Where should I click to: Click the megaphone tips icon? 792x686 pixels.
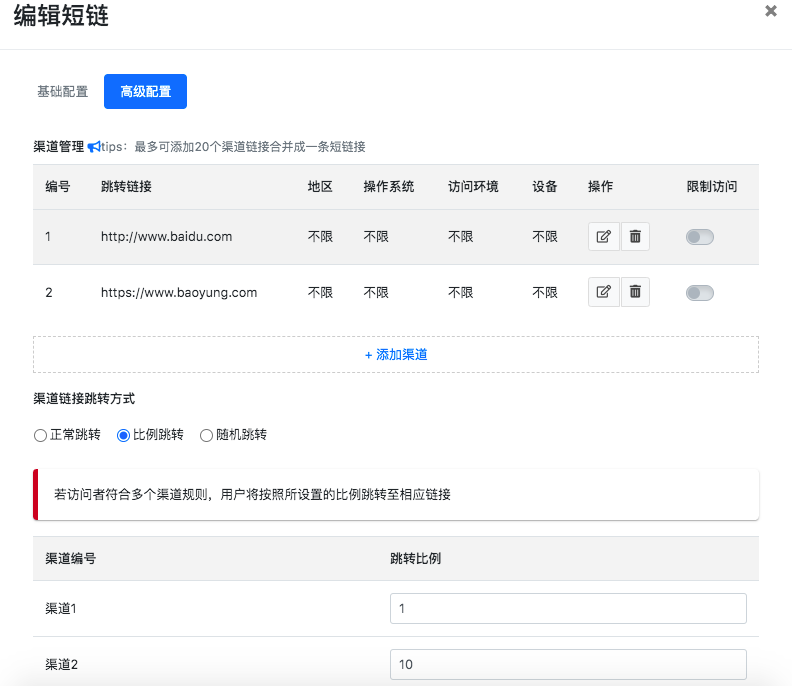93,147
